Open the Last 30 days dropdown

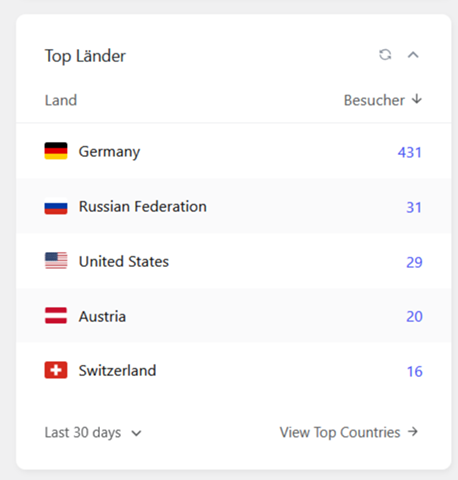[93, 433]
